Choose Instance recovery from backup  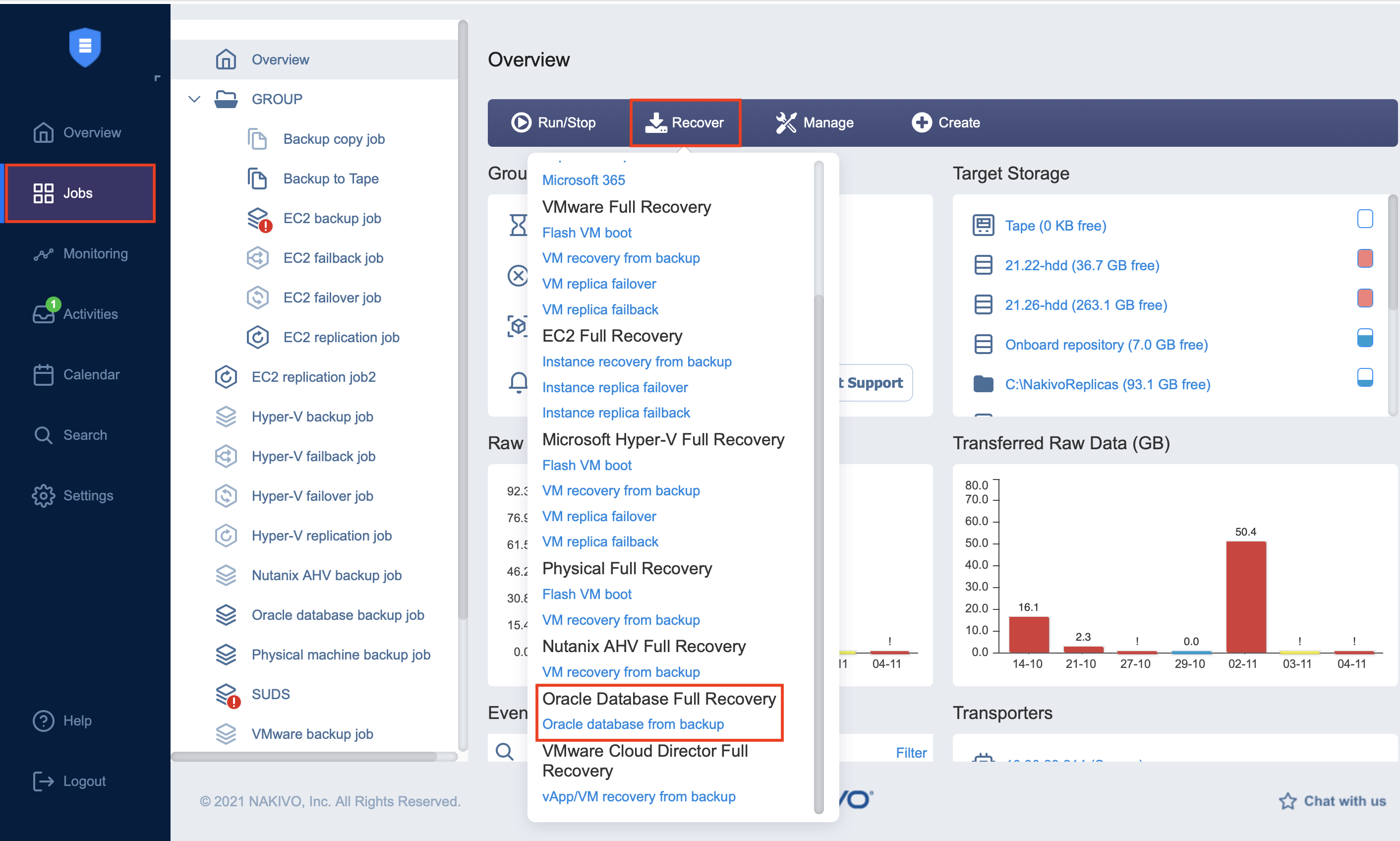pyautogui.click(x=636, y=361)
